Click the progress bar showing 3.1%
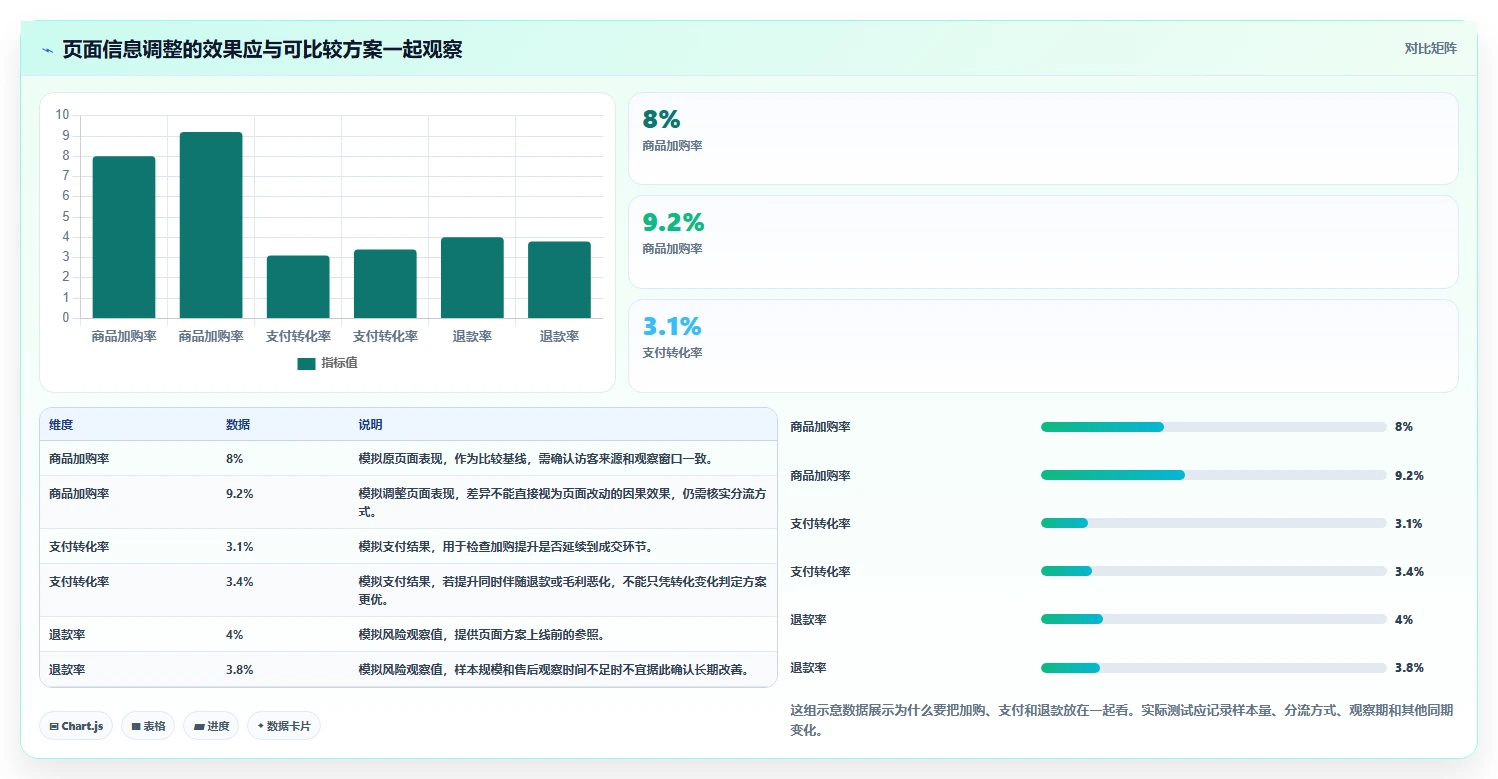 pos(1213,523)
